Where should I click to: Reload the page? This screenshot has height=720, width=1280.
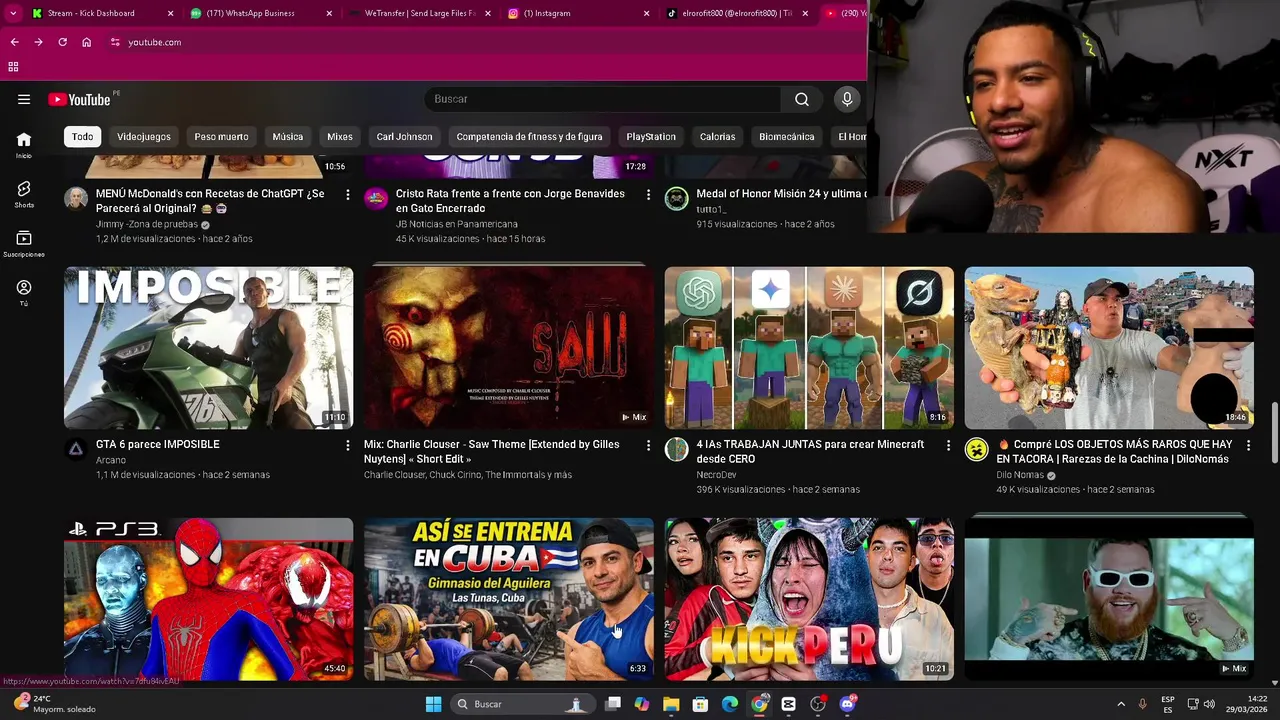point(62,42)
